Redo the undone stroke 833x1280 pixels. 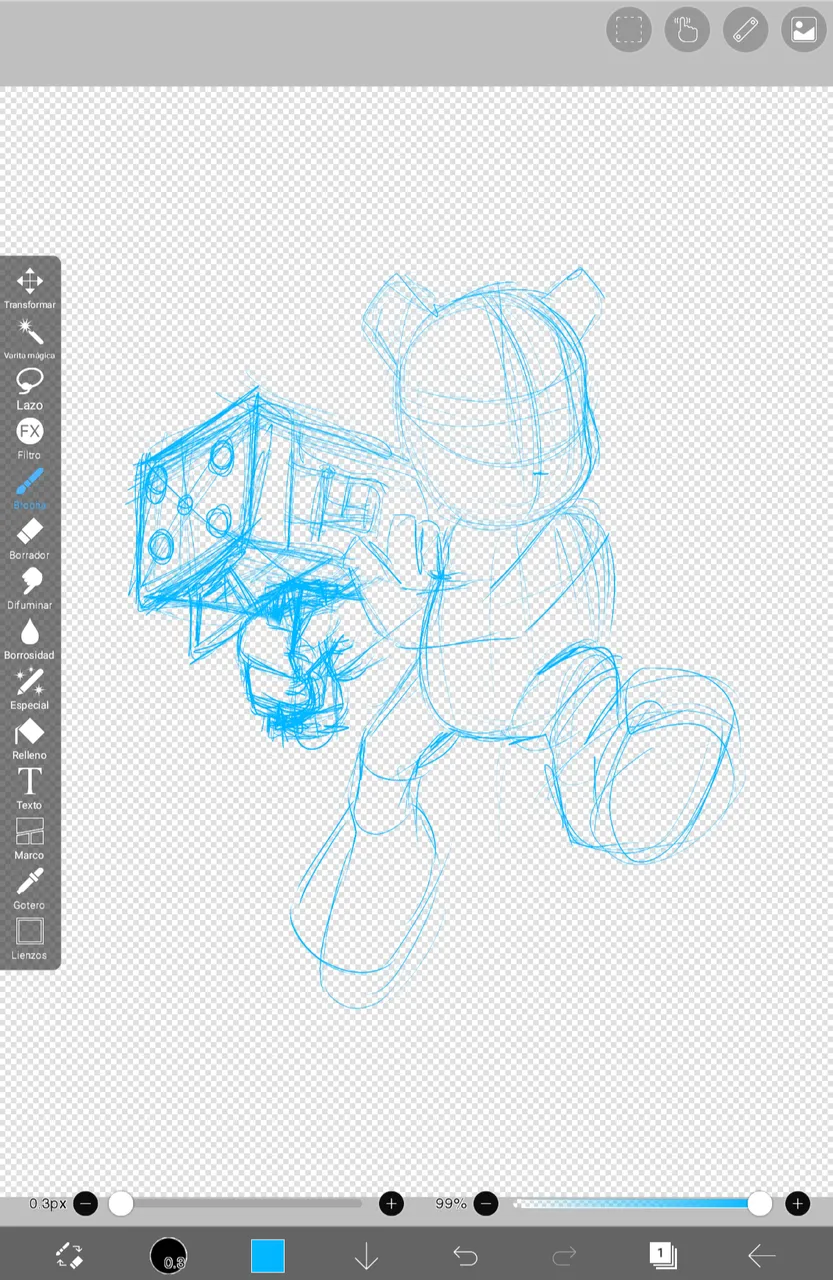(x=564, y=1255)
